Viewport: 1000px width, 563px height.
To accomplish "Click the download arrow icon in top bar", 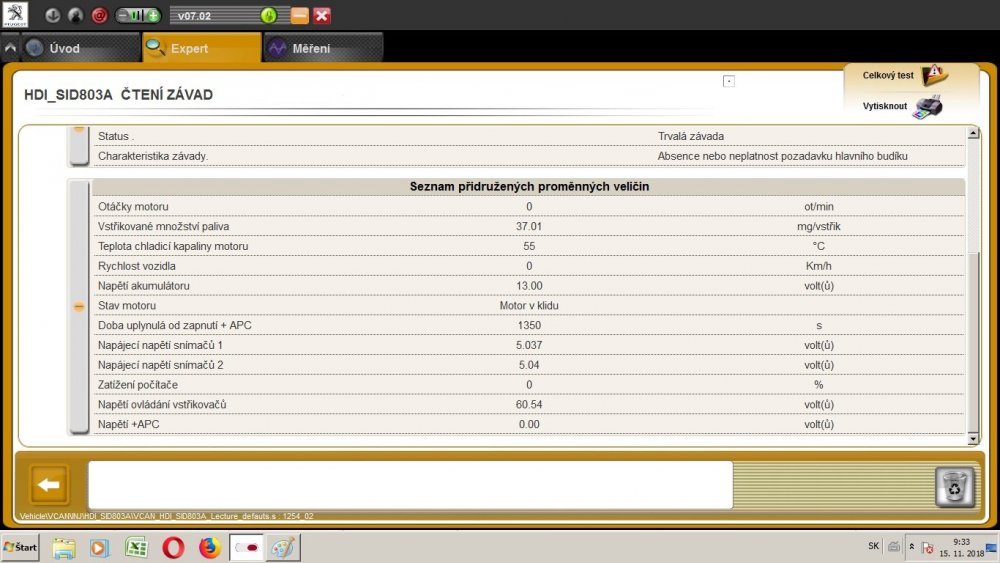I will click(x=52, y=15).
